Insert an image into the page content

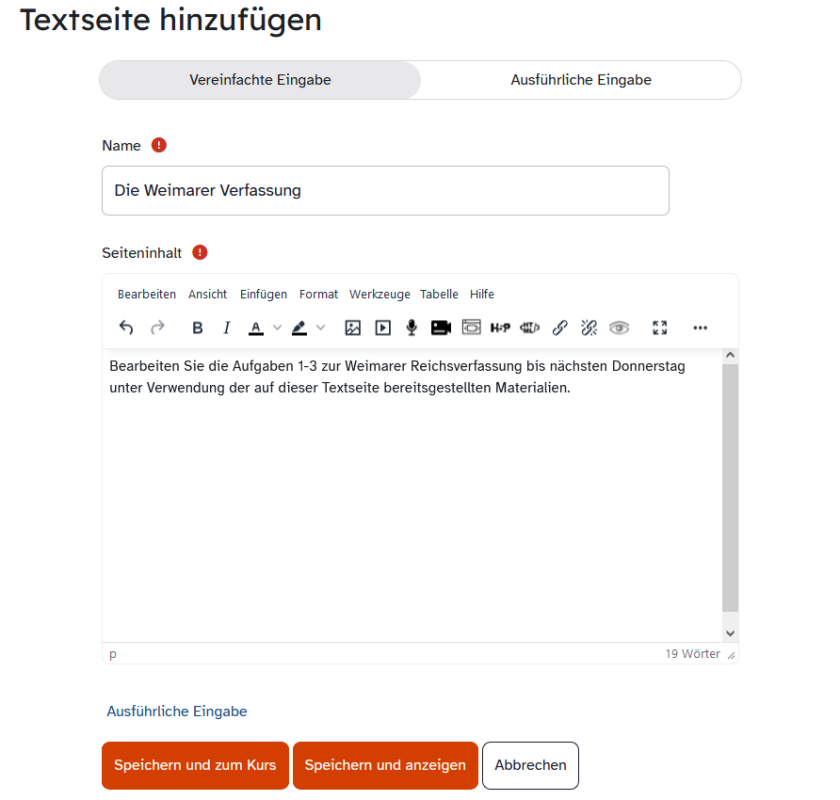355,327
